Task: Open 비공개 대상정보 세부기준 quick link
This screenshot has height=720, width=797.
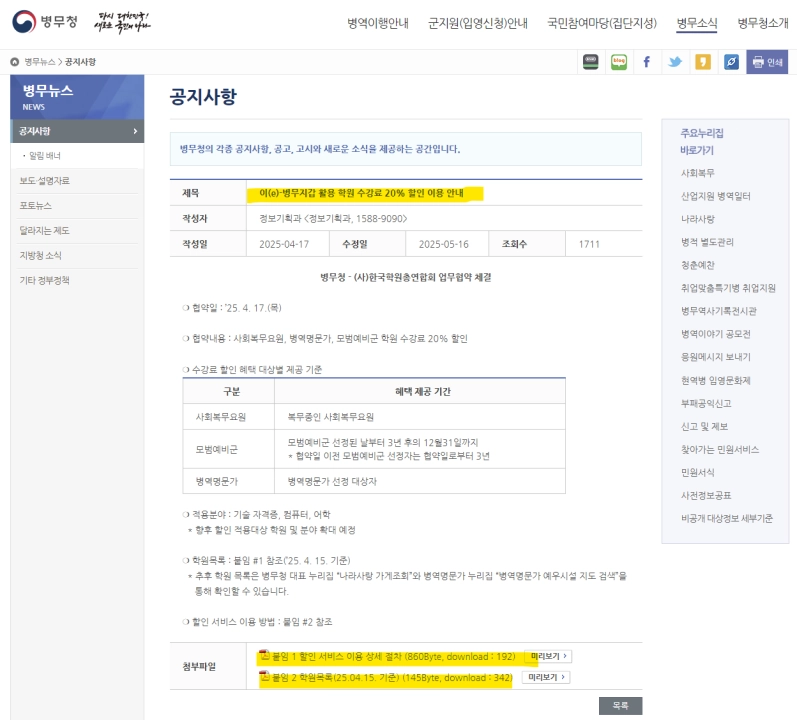Action: tap(727, 518)
